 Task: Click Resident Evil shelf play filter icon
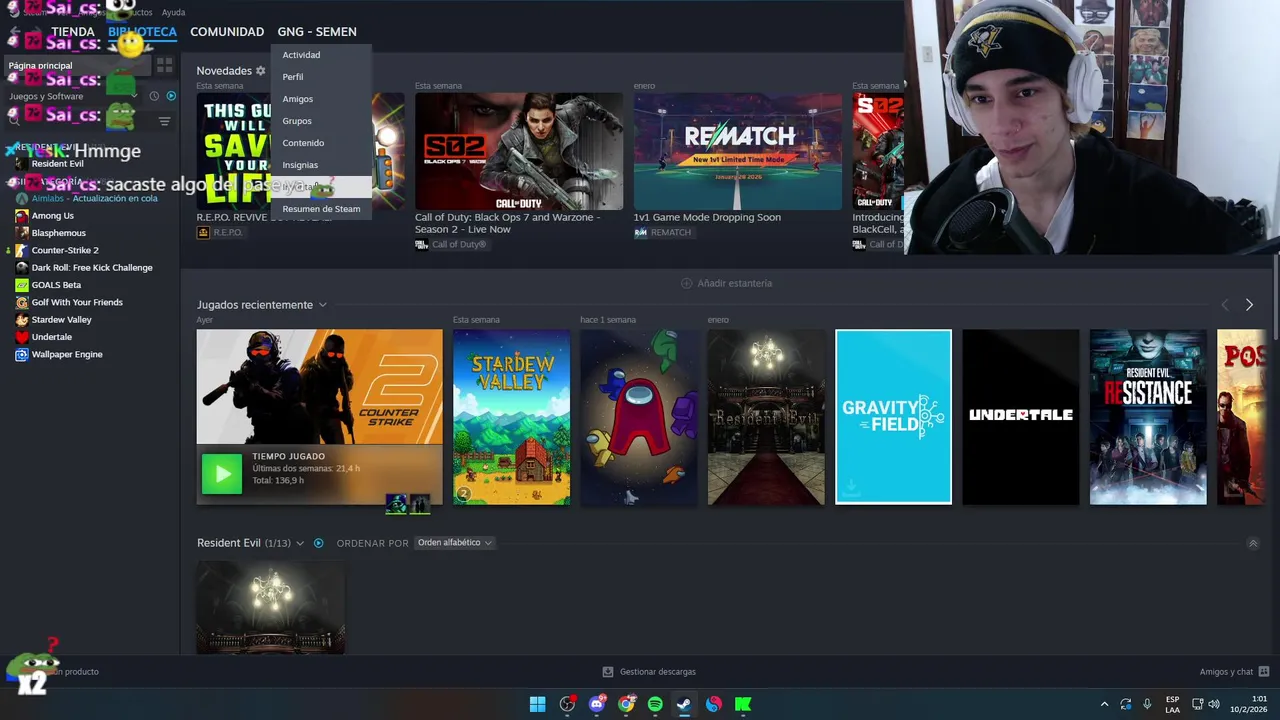click(x=319, y=543)
